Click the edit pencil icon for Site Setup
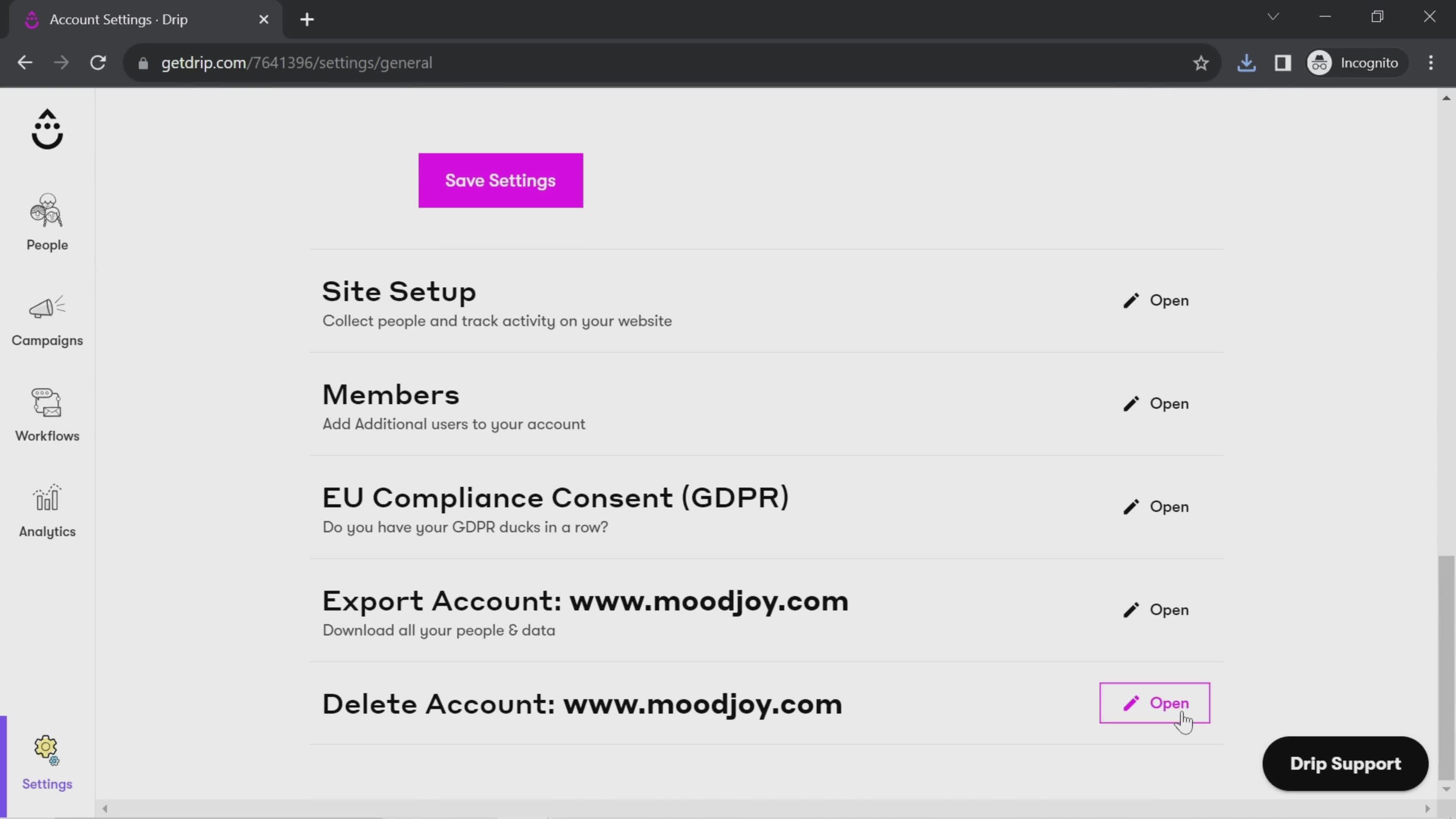Image resolution: width=1456 pixels, height=819 pixels. [1131, 300]
